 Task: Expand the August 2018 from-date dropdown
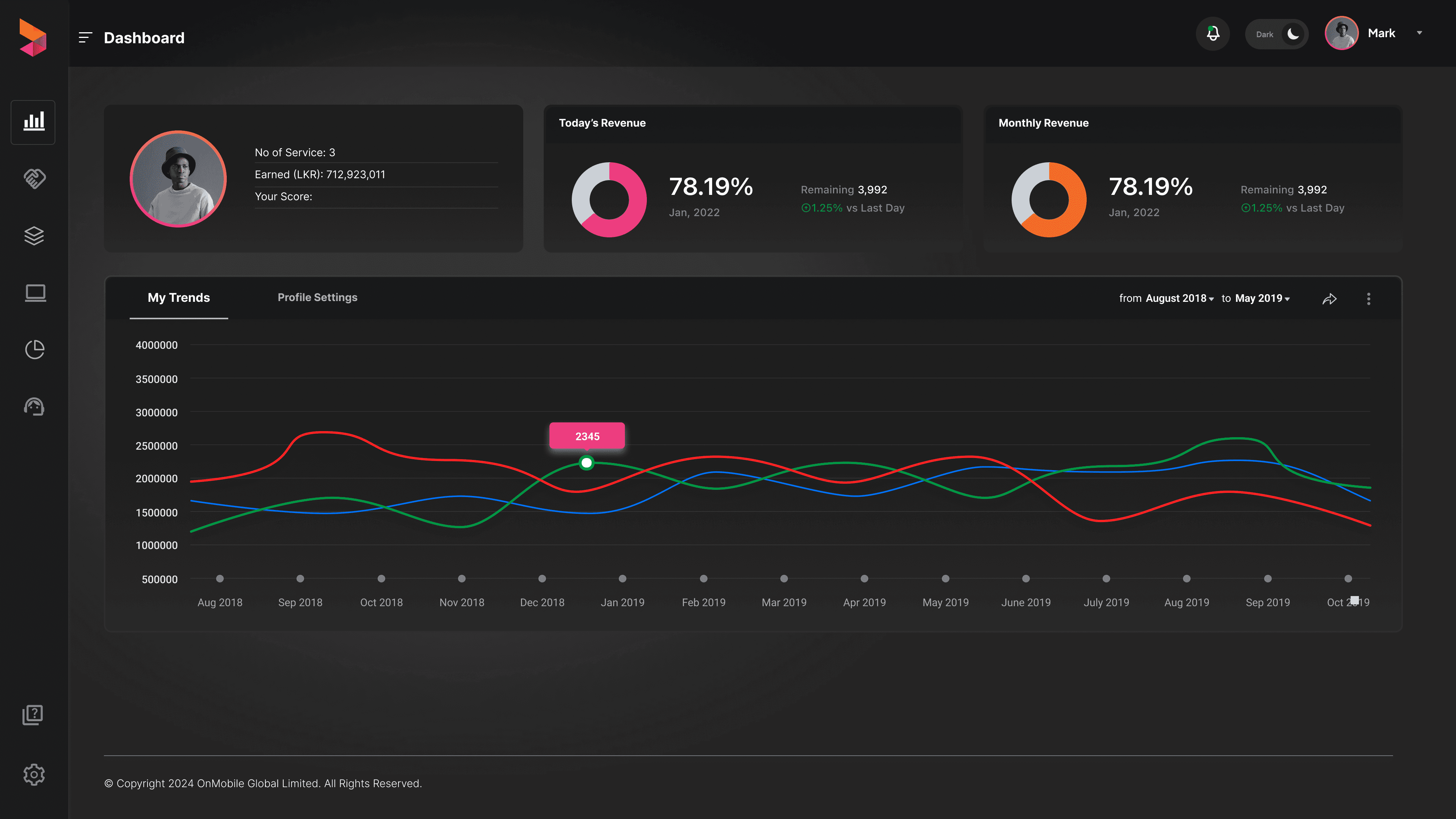click(1179, 298)
